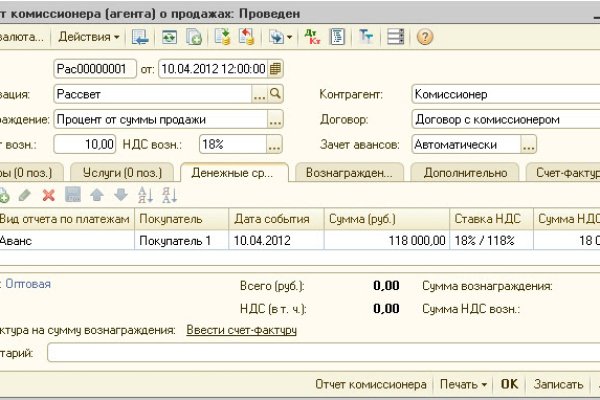Click the red X delete row icon
This screenshot has width=600, height=400.
tap(48, 195)
